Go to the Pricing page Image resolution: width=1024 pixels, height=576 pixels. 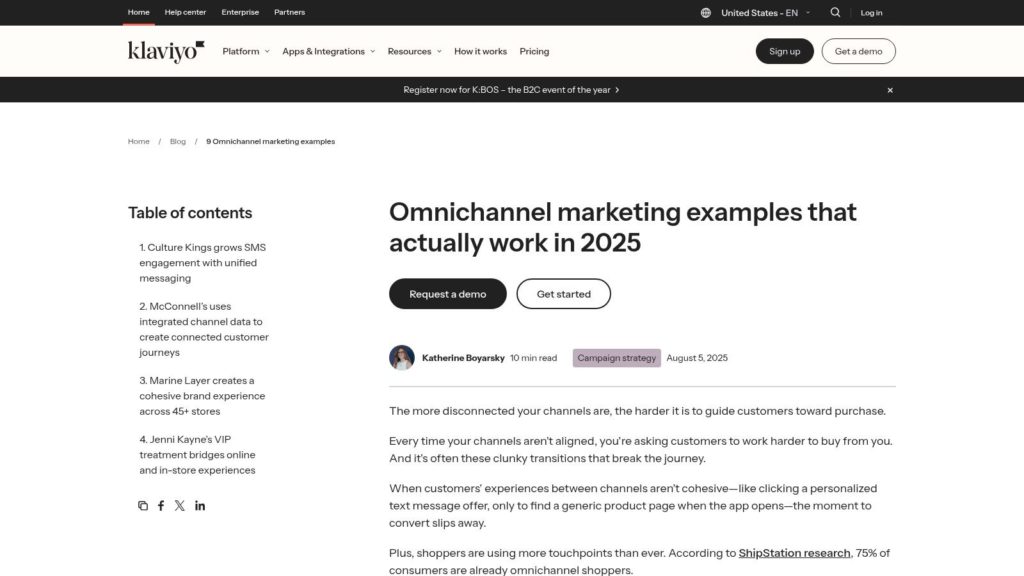click(534, 51)
